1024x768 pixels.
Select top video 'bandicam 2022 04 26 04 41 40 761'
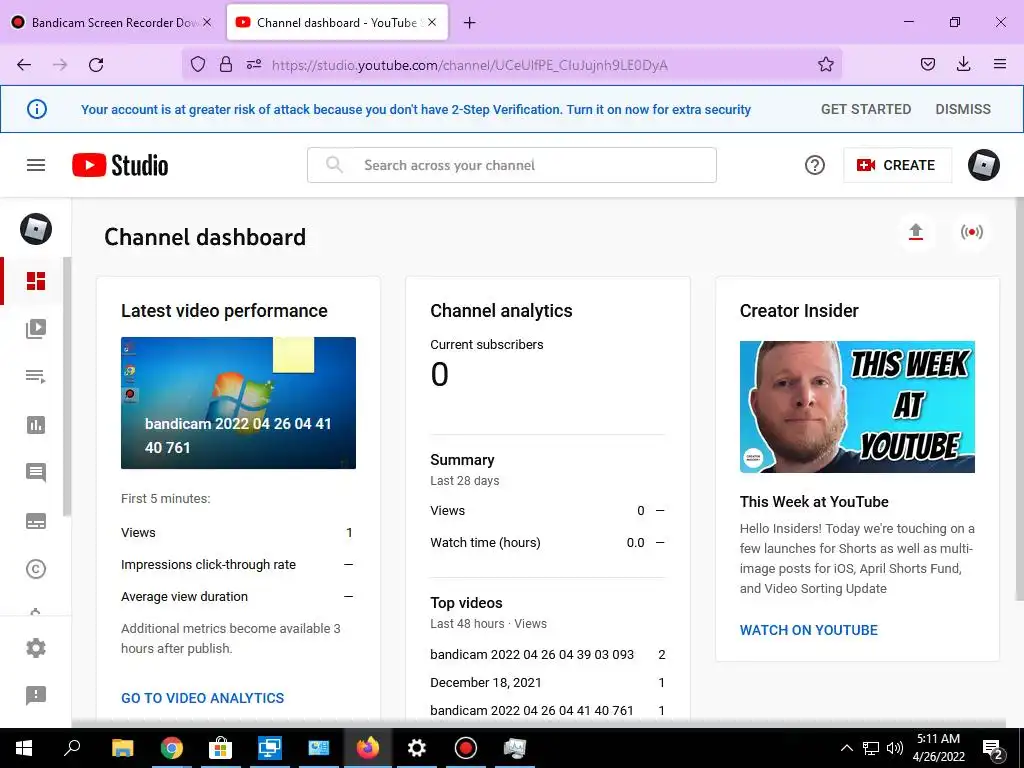tap(532, 711)
